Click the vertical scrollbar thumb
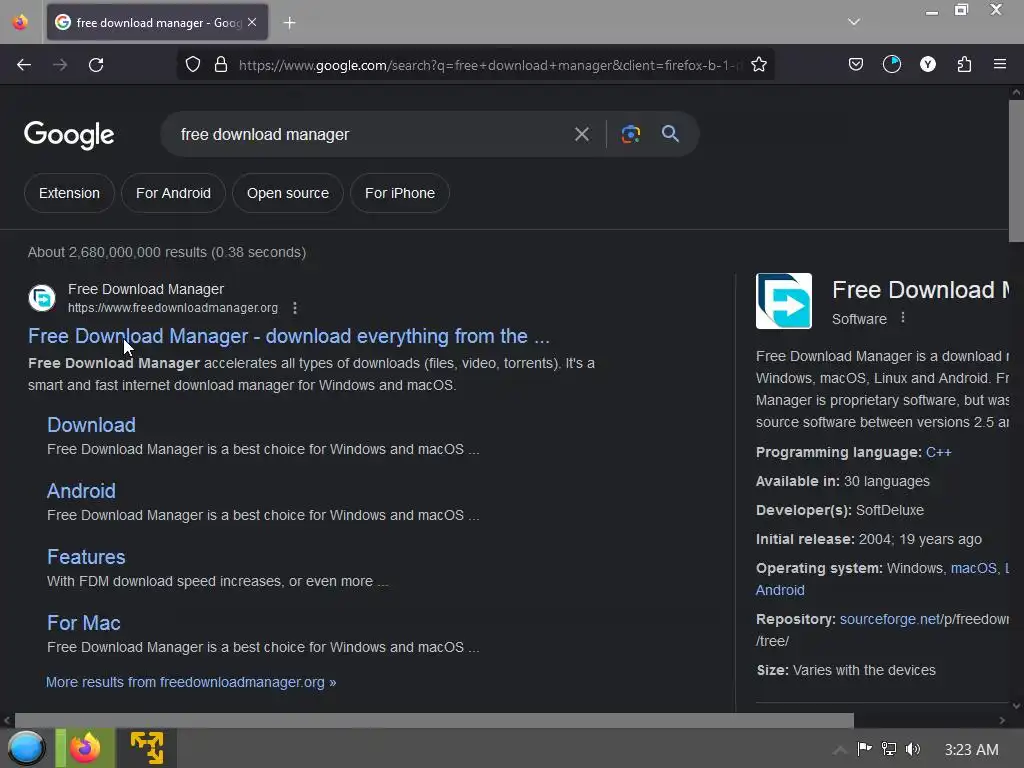The height and width of the screenshot is (768, 1024). coord(1016,171)
